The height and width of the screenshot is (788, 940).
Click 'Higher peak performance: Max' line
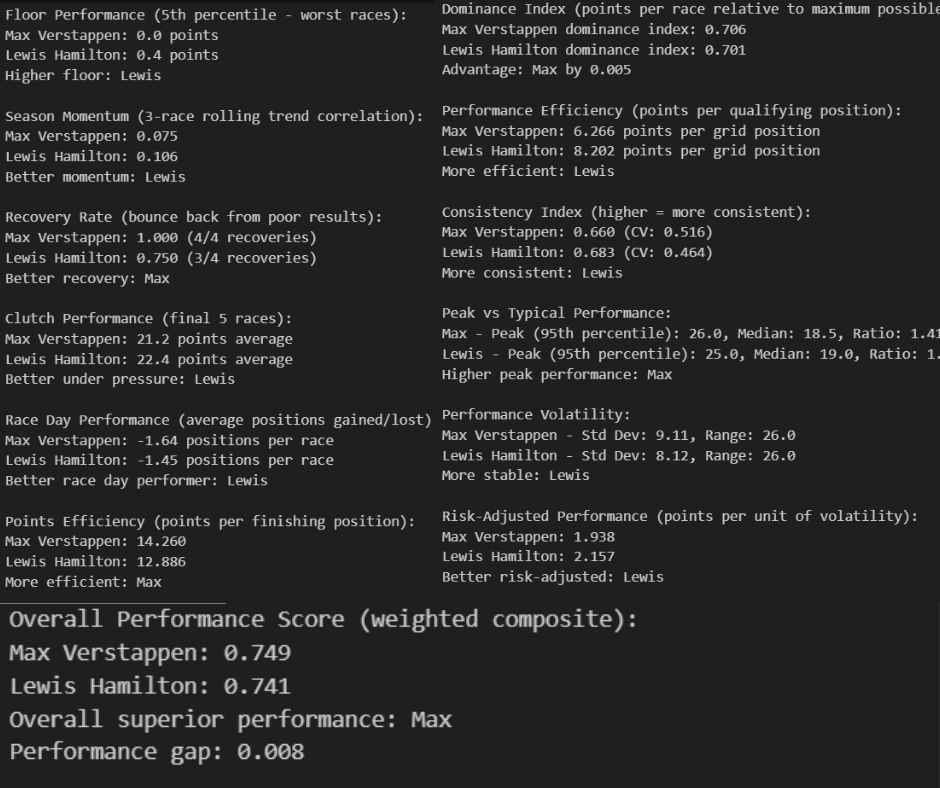pos(557,375)
